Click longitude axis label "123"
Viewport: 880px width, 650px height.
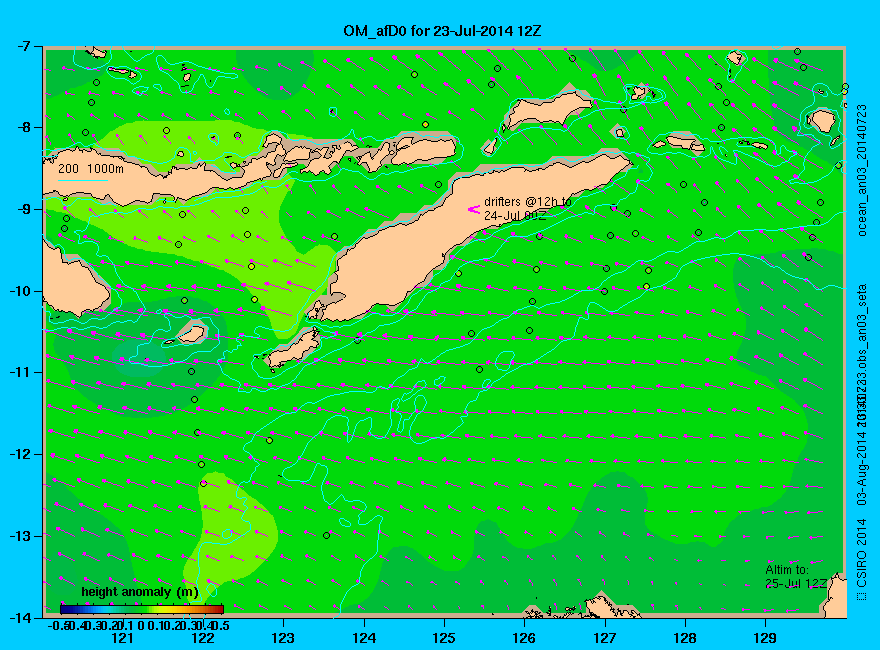(283, 638)
